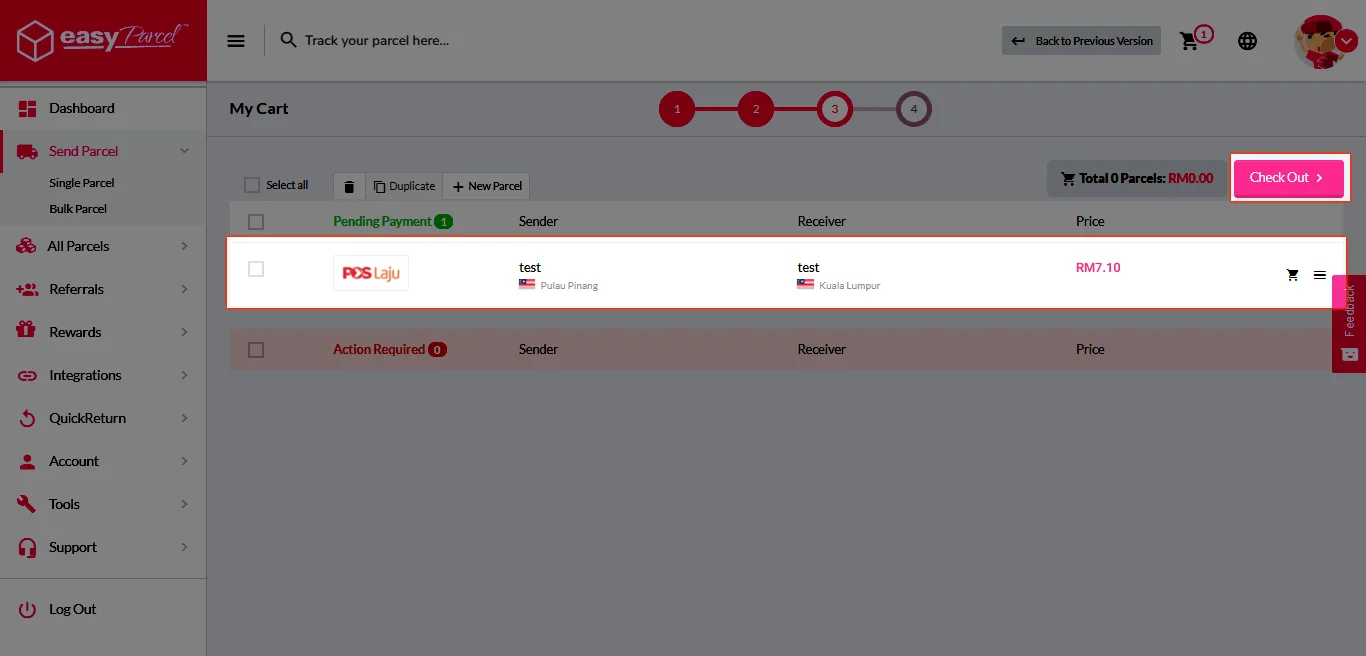Viewport: 1366px width, 656px height.
Task: Click the cart icon in Pos Laju row
Action: [x=1292, y=275]
